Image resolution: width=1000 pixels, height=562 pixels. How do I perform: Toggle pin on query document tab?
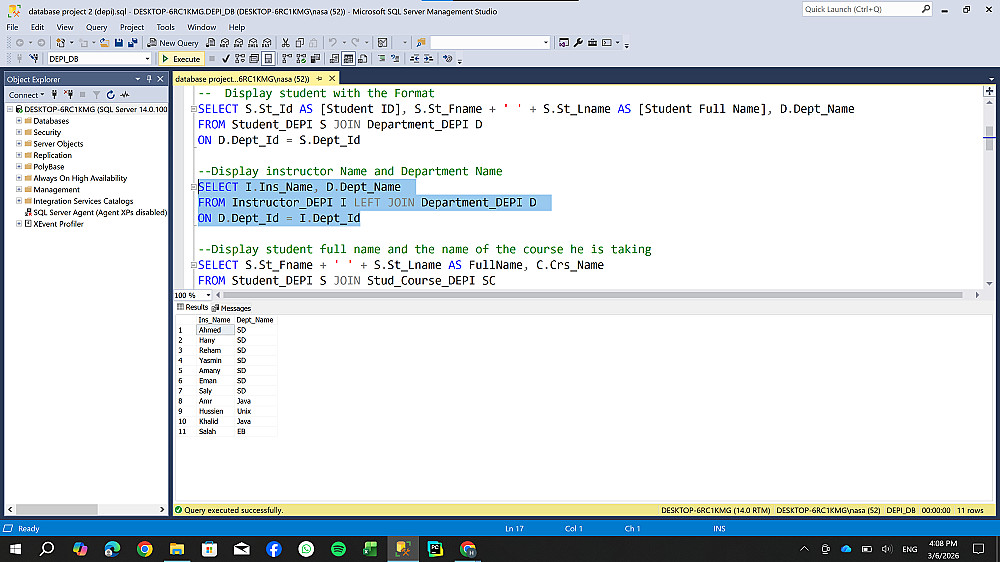tap(320, 78)
